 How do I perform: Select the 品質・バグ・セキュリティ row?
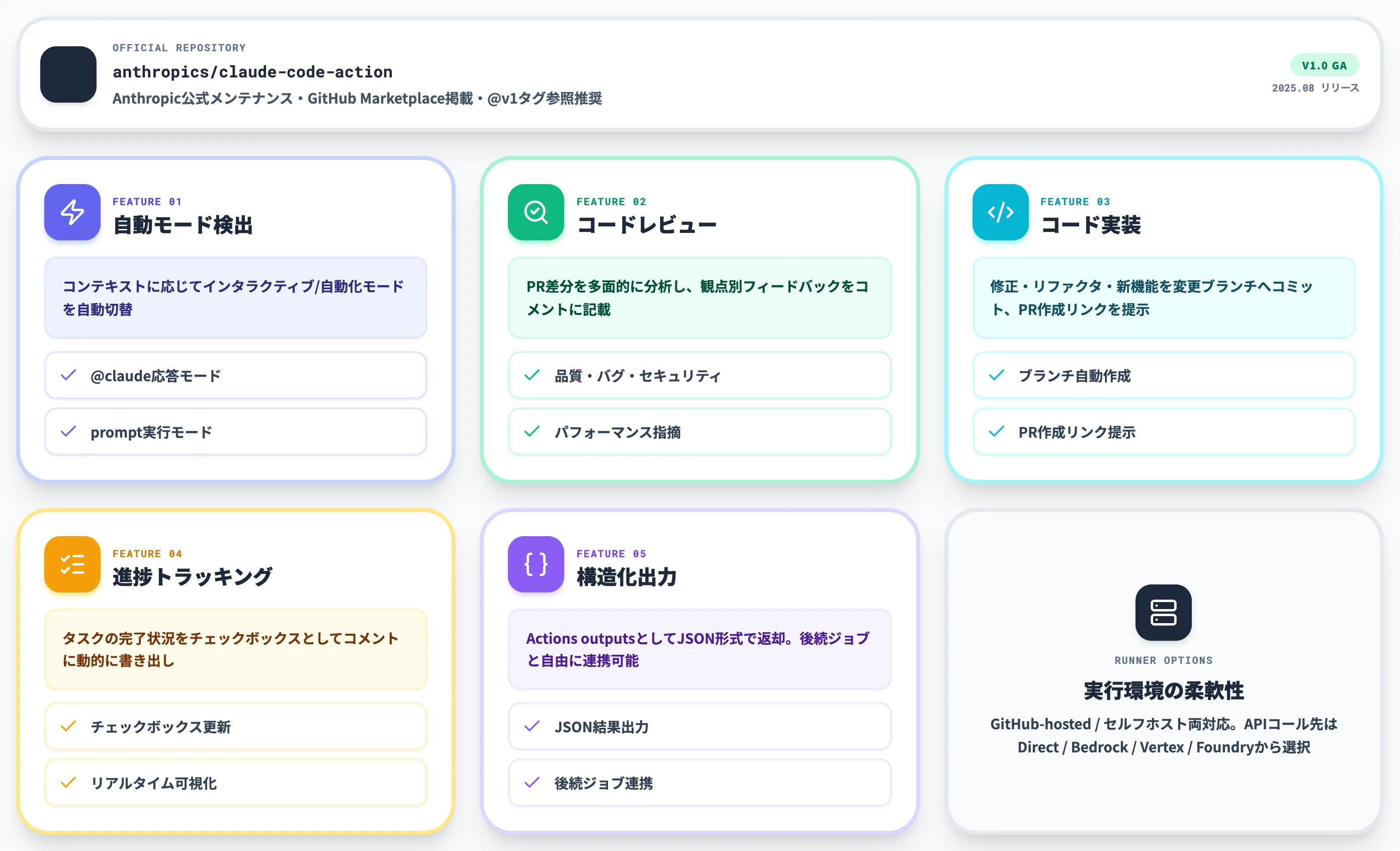coord(699,376)
